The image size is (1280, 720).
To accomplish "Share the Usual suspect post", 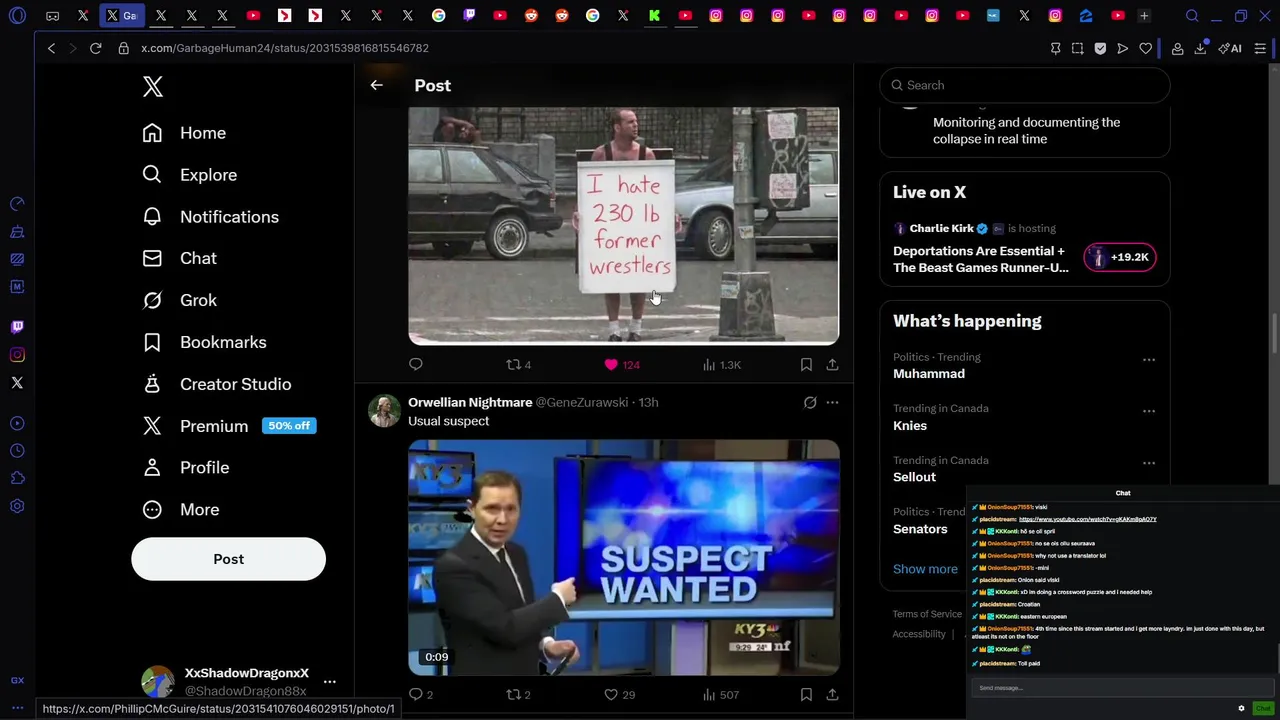I will (x=832, y=694).
